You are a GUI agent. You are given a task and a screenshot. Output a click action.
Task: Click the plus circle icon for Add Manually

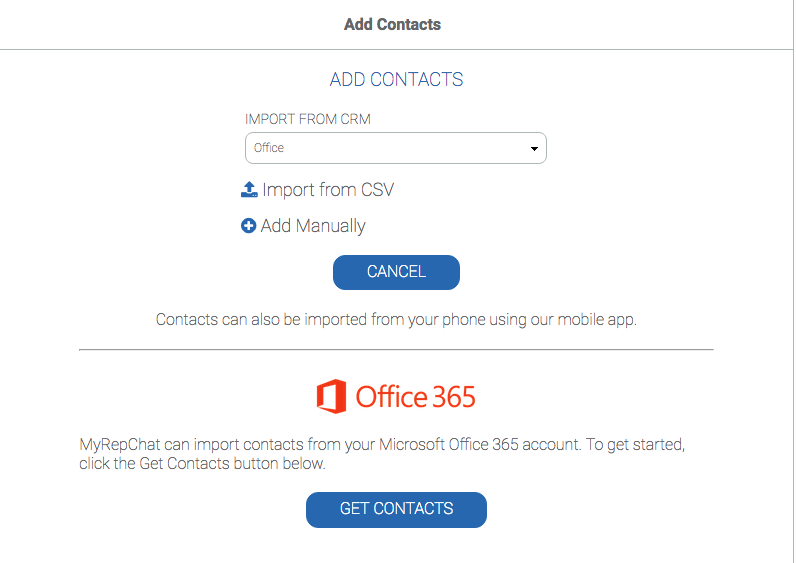[x=249, y=226]
